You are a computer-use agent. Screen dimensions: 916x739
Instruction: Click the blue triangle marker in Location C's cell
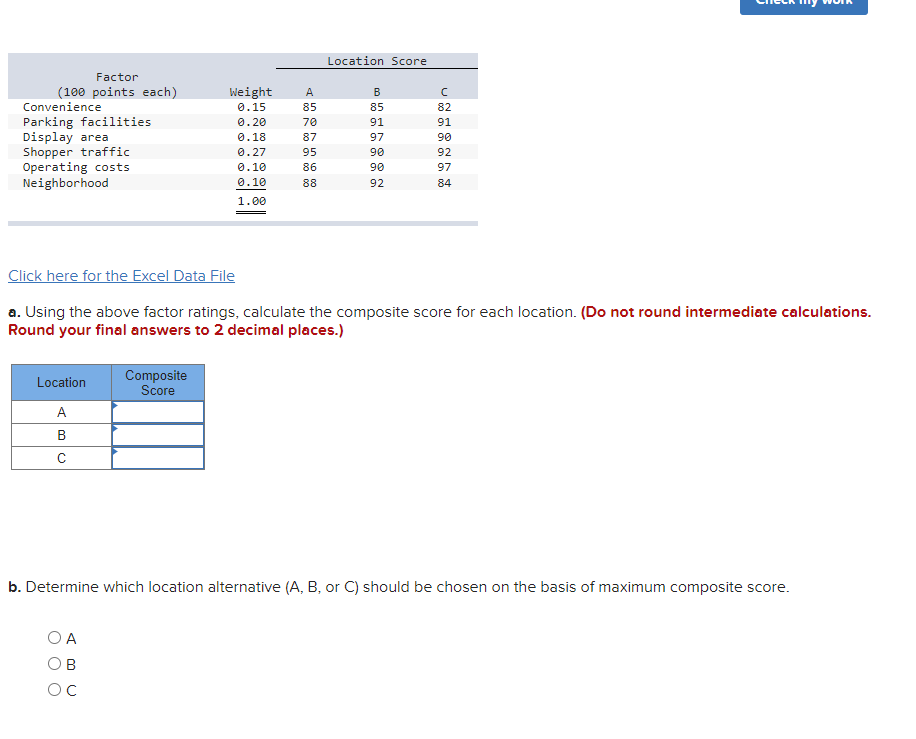pos(117,451)
